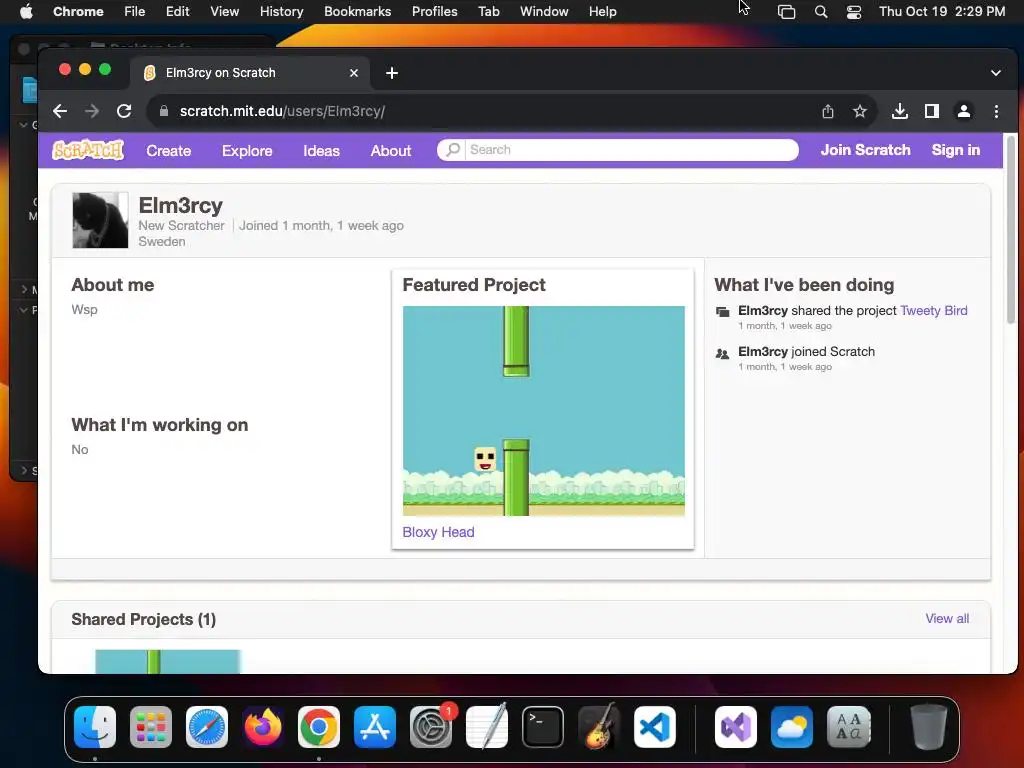Open the File menu
1024x768 pixels.
tap(135, 12)
